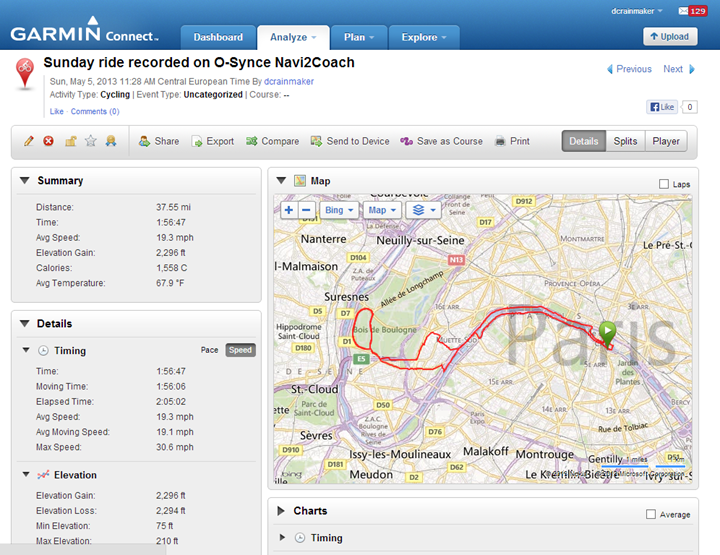Click the Like link under activity
720x555 pixels.
pos(56,112)
